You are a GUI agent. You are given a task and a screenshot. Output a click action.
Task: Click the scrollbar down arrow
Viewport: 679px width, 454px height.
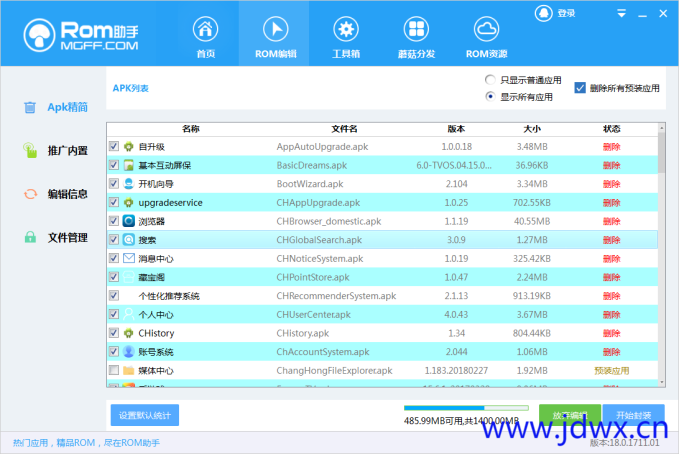(x=661, y=383)
